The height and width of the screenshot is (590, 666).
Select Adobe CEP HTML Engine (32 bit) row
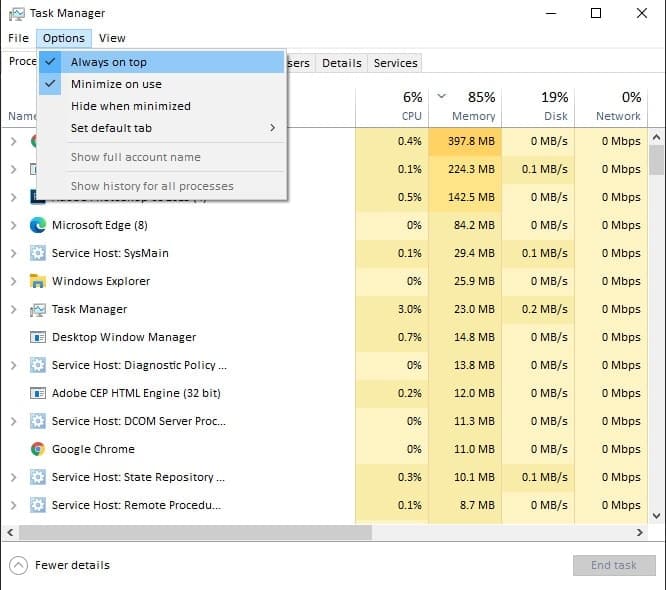point(136,393)
